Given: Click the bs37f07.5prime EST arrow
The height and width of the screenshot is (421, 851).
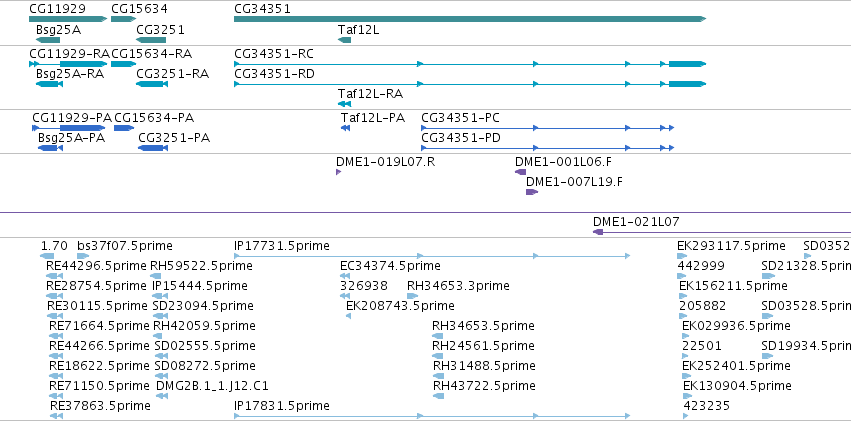Looking at the screenshot, I should coord(83,256).
